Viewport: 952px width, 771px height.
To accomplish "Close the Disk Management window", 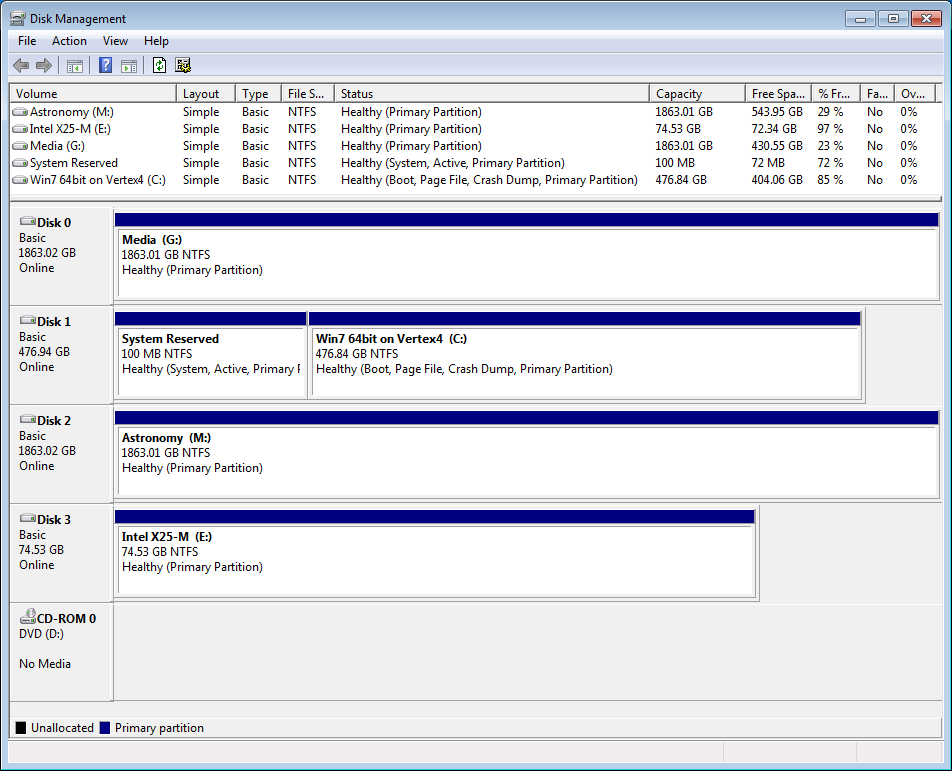I will pos(926,19).
